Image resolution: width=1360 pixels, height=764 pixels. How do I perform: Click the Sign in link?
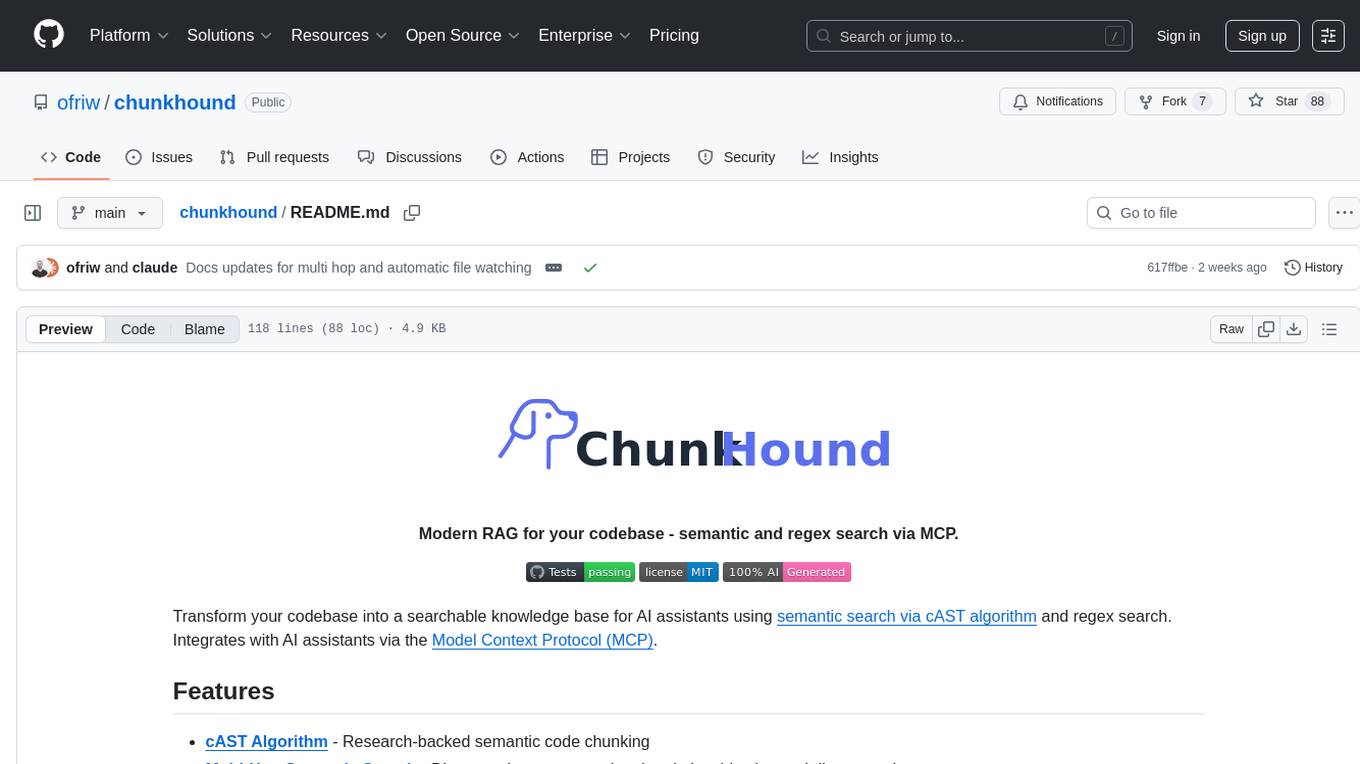point(1178,36)
